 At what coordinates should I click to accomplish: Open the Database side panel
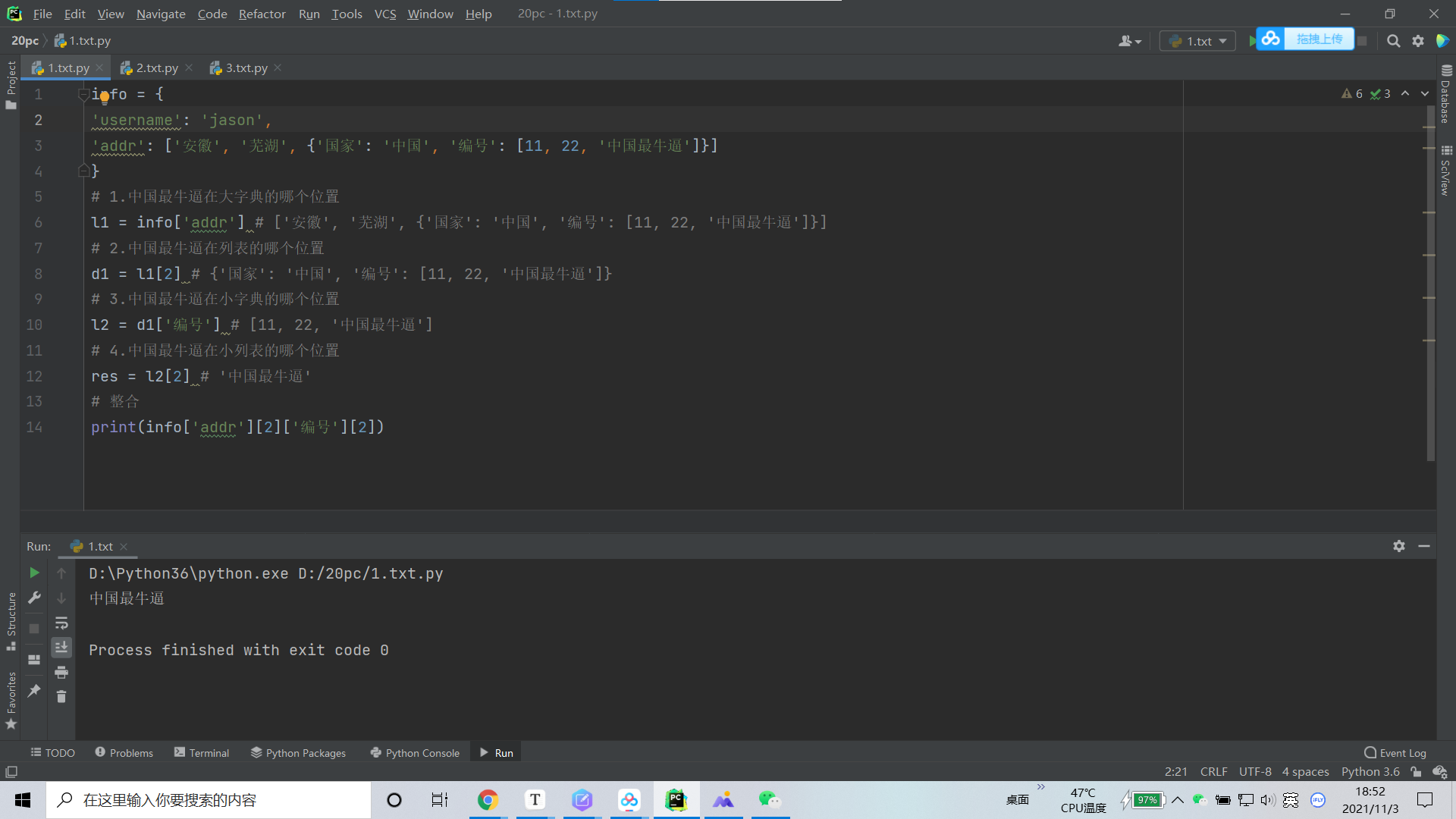tap(1445, 95)
